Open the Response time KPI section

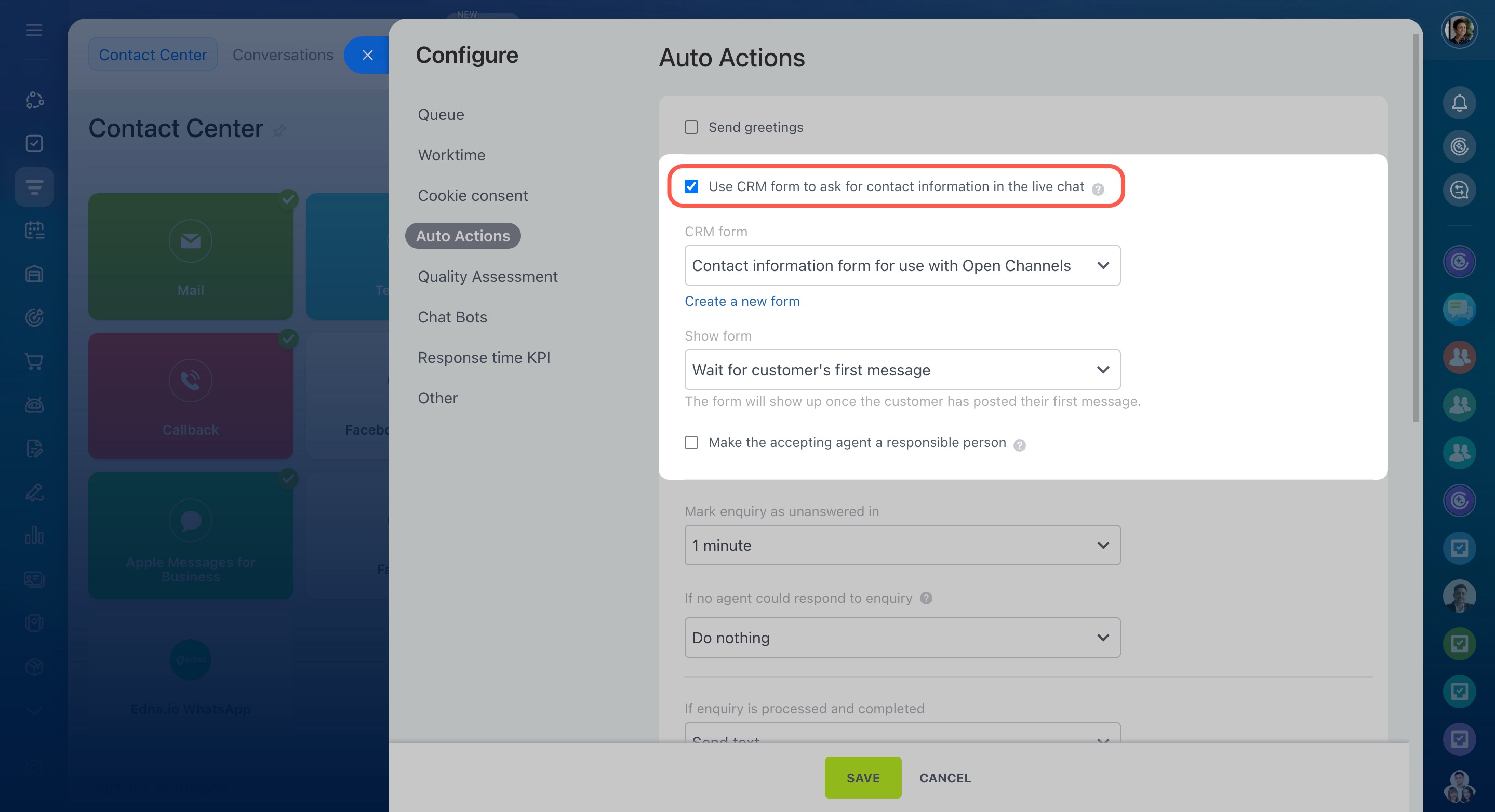pos(484,357)
